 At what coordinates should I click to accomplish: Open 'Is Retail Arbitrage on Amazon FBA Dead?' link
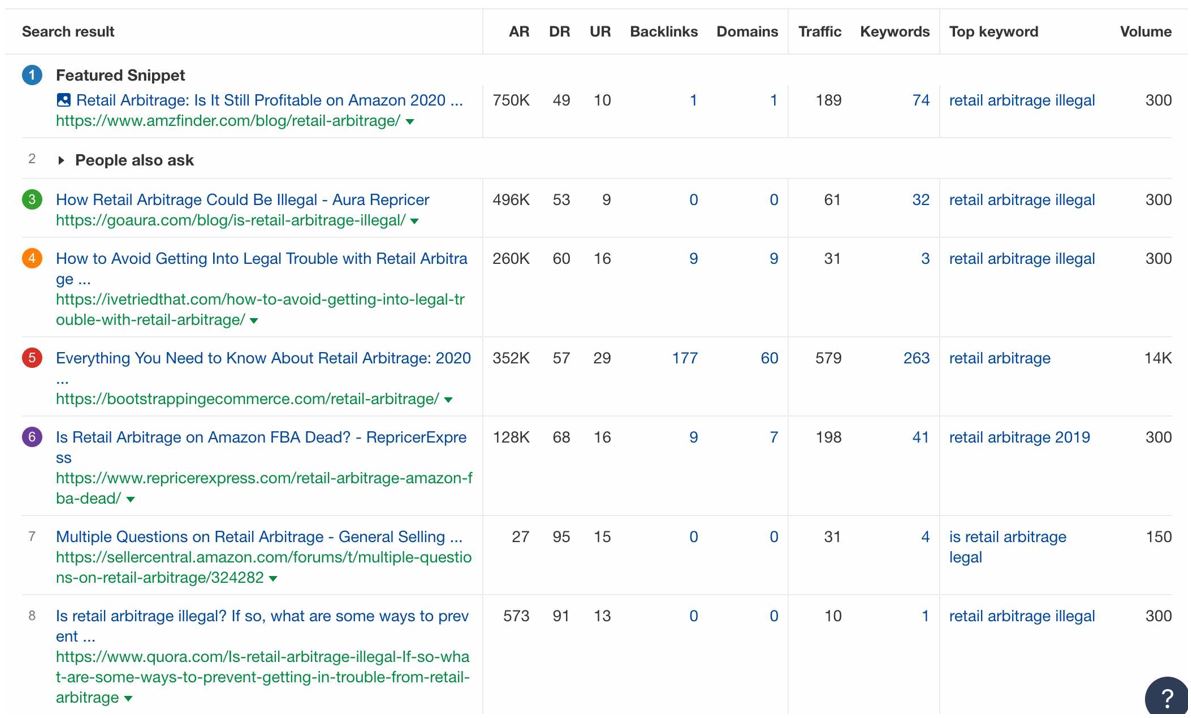pyautogui.click(x=261, y=447)
